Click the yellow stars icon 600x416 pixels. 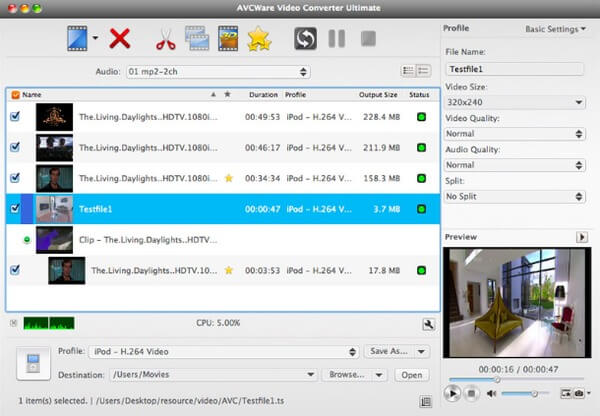[259, 39]
